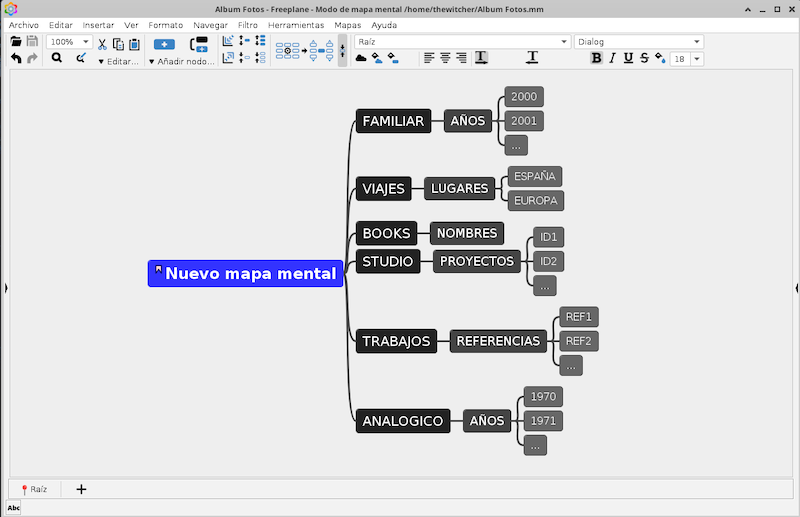
Task: Open the Herramientas menu
Action: (x=296, y=24)
